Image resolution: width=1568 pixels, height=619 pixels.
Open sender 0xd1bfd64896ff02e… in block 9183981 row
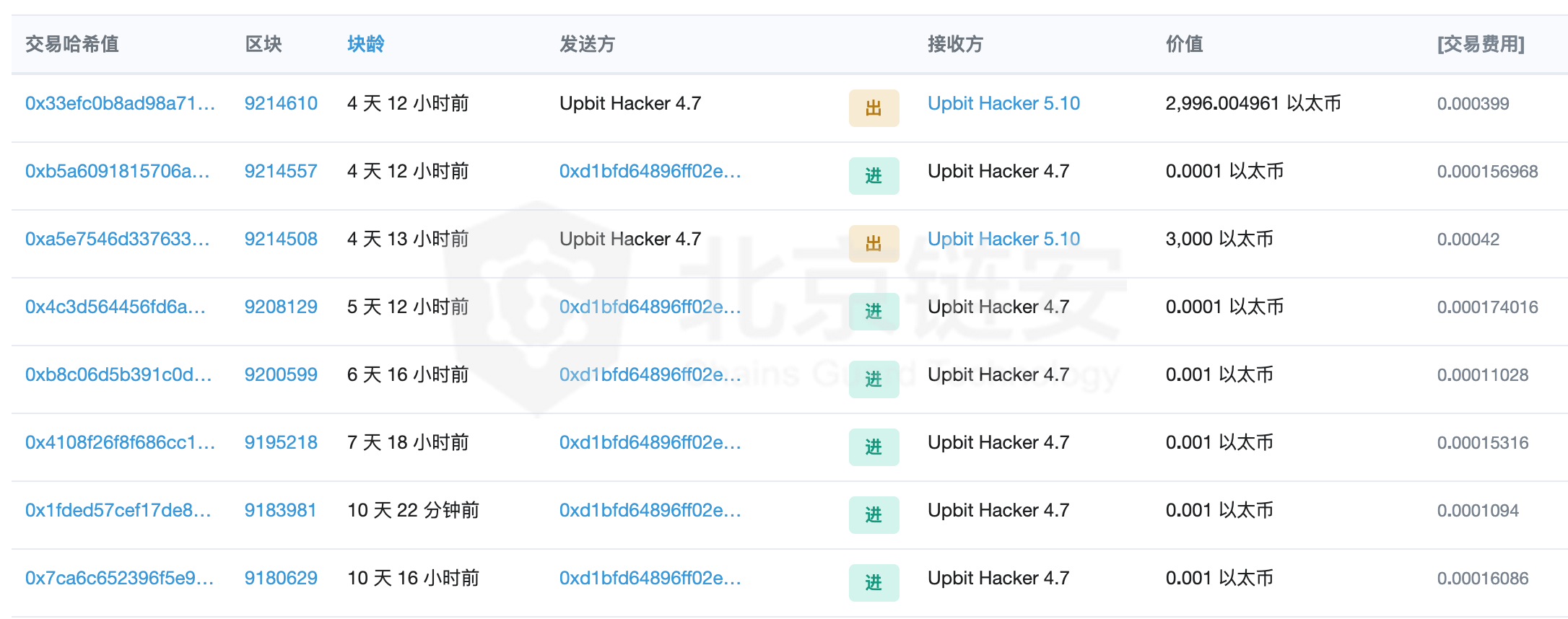point(650,510)
